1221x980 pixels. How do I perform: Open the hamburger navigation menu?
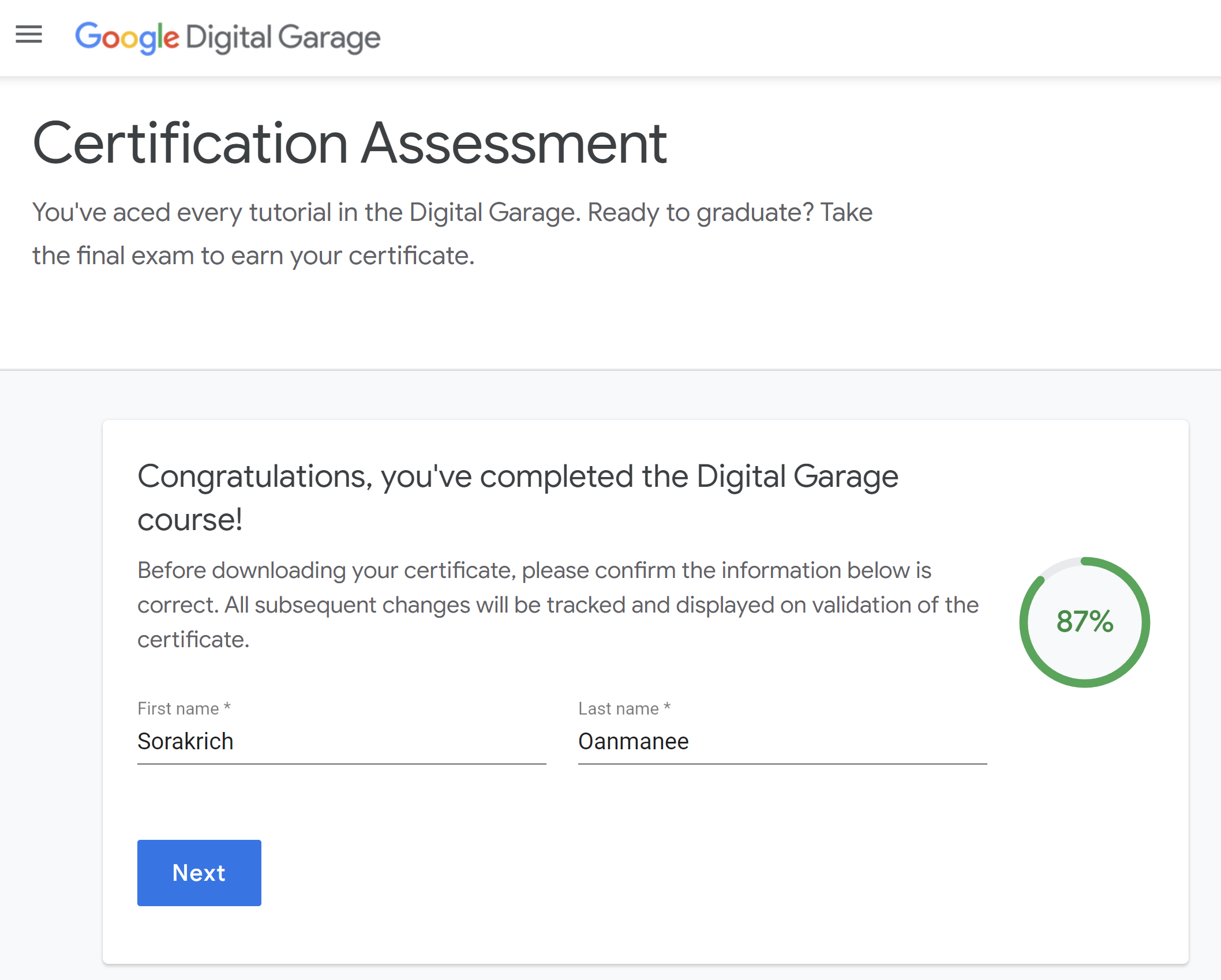pyautogui.click(x=29, y=35)
